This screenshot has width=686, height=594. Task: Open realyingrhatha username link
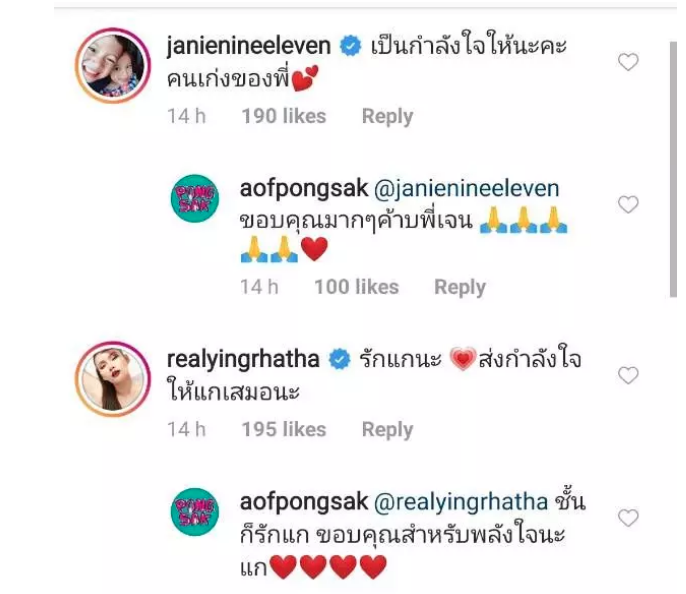(243, 360)
